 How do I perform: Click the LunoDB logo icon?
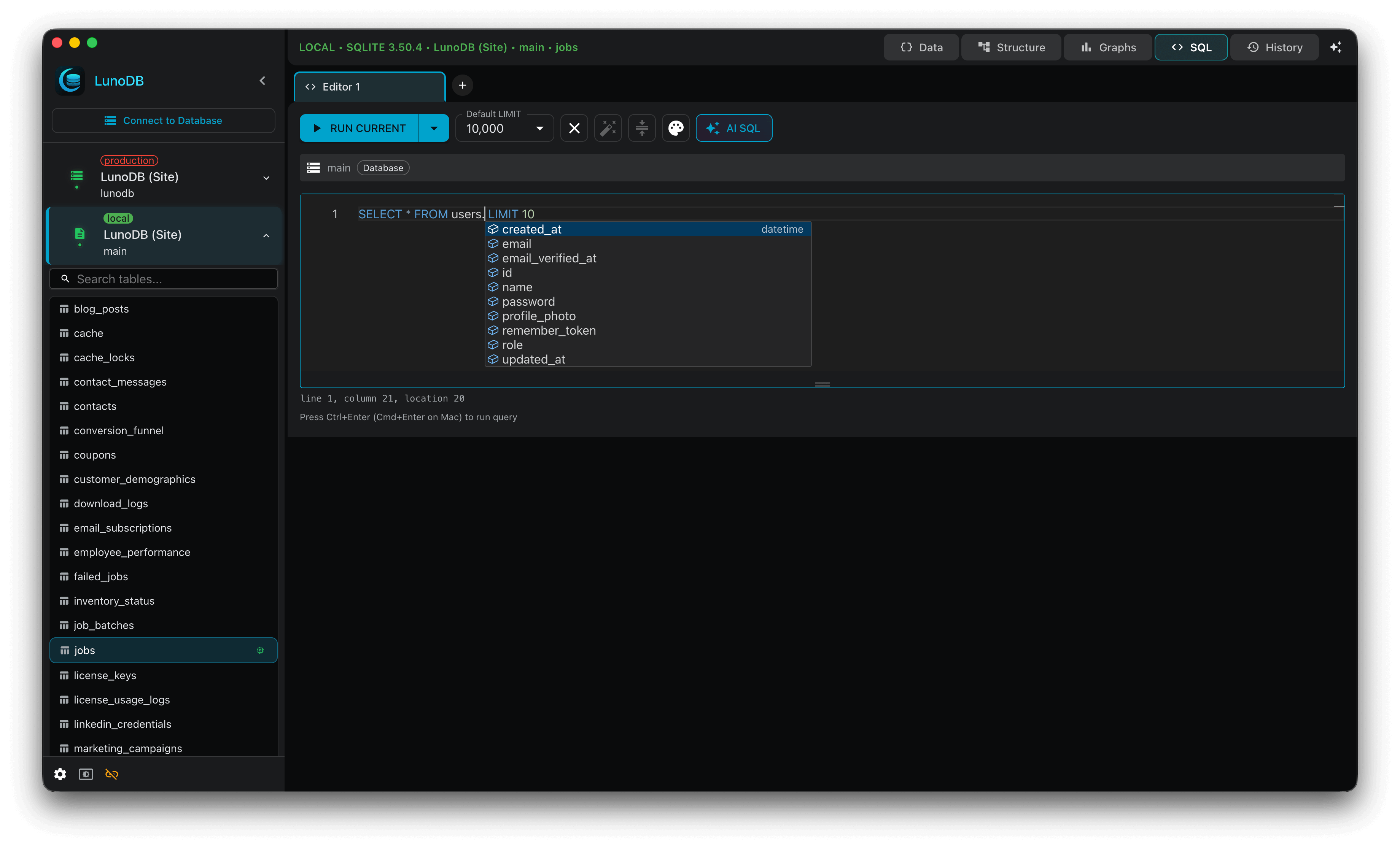coord(71,81)
